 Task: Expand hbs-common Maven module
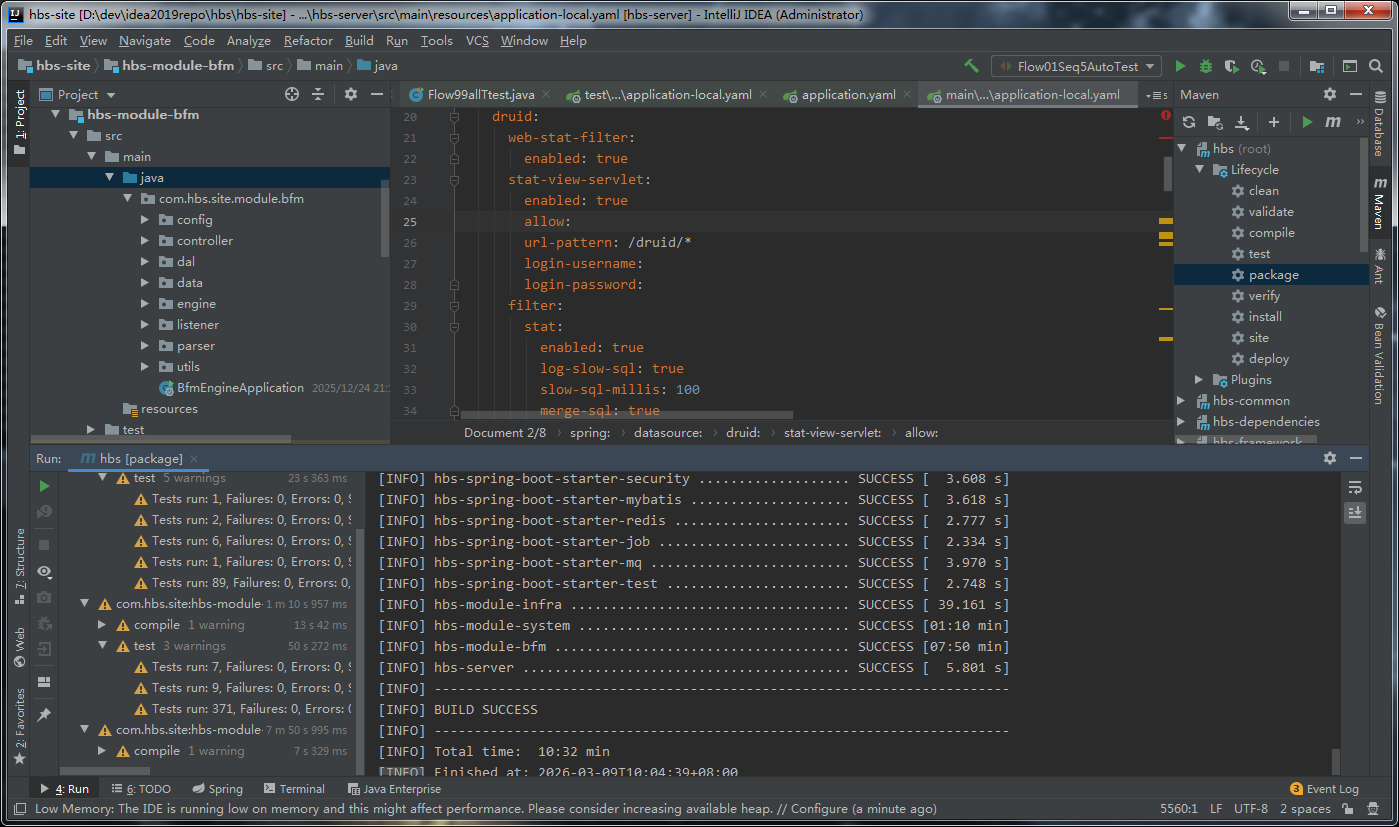click(1181, 401)
